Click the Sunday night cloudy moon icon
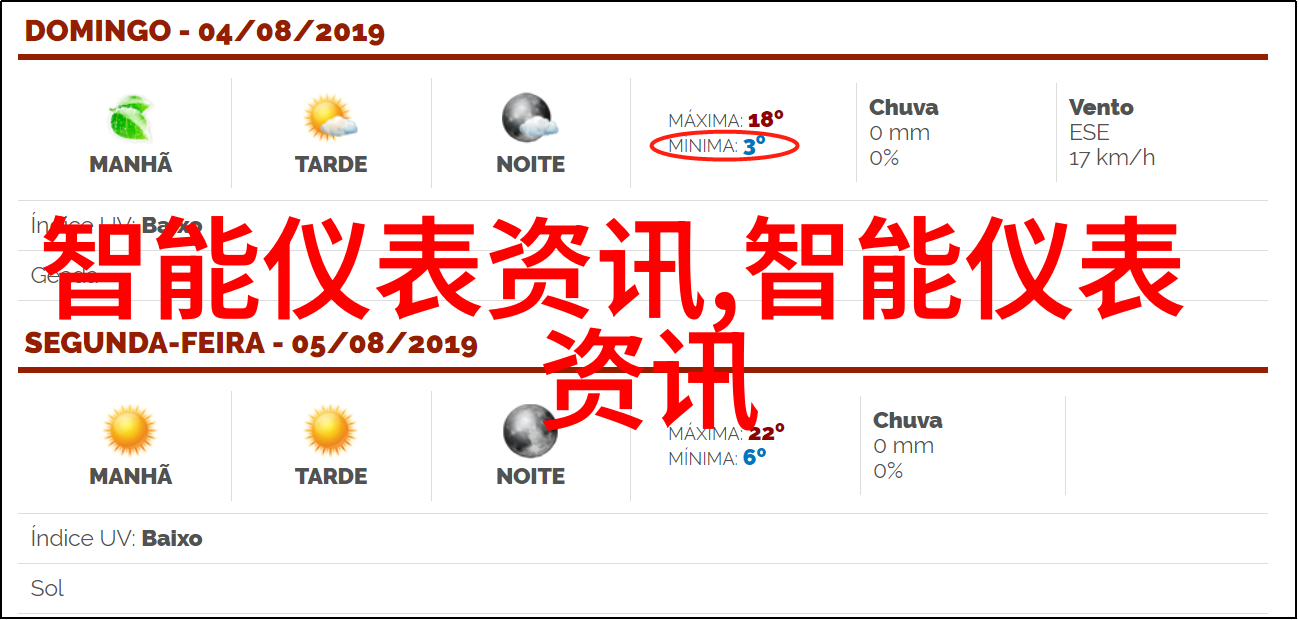The image size is (1299, 620). click(530, 118)
